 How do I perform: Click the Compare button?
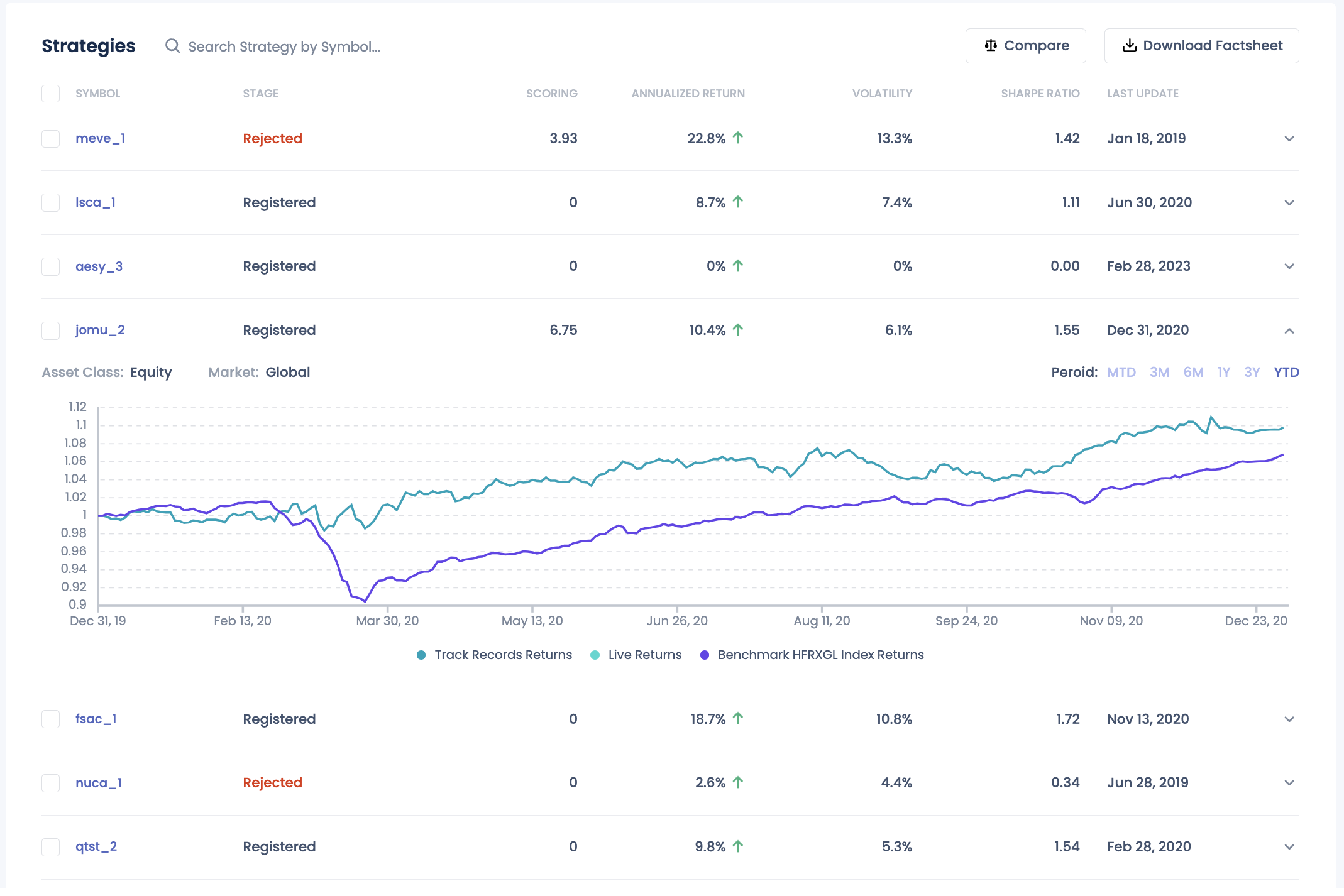1025,46
